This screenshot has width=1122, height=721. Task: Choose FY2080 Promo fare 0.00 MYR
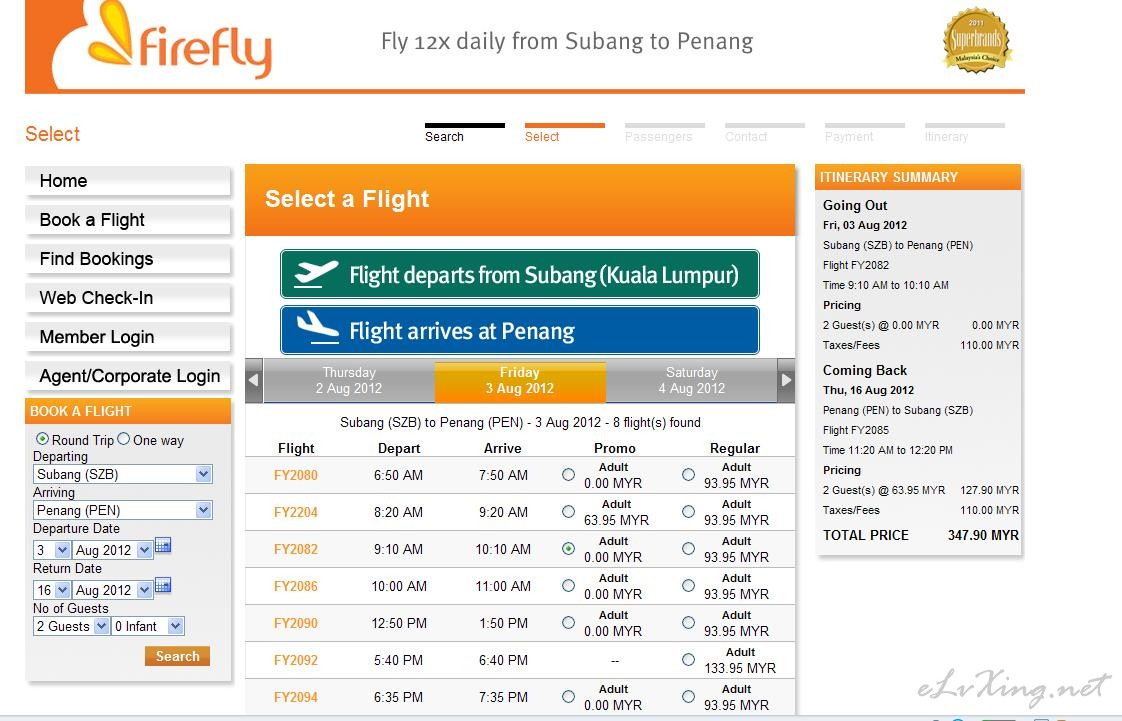coord(568,474)
